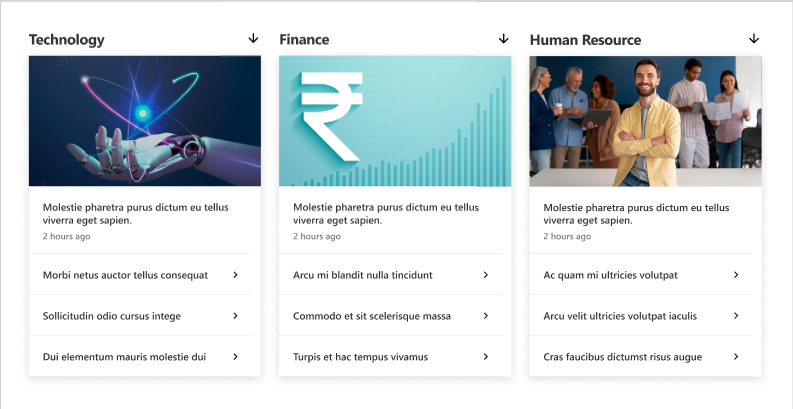Open the Finance card headline article
Viewport: 793px width, 409px height.
(x=385, y=213)
